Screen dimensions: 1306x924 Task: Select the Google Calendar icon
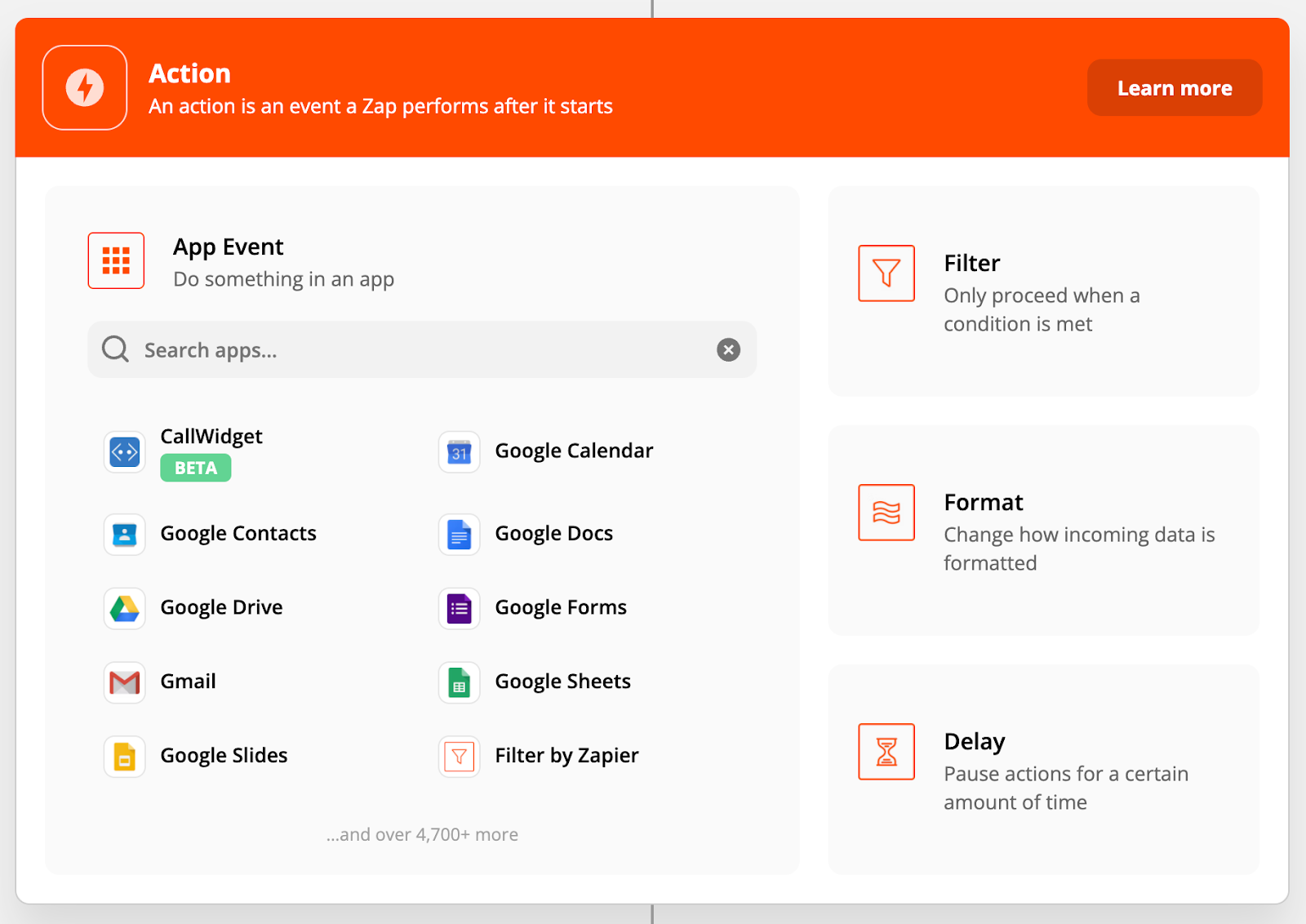pyautogui.click(x=460, y=451)
